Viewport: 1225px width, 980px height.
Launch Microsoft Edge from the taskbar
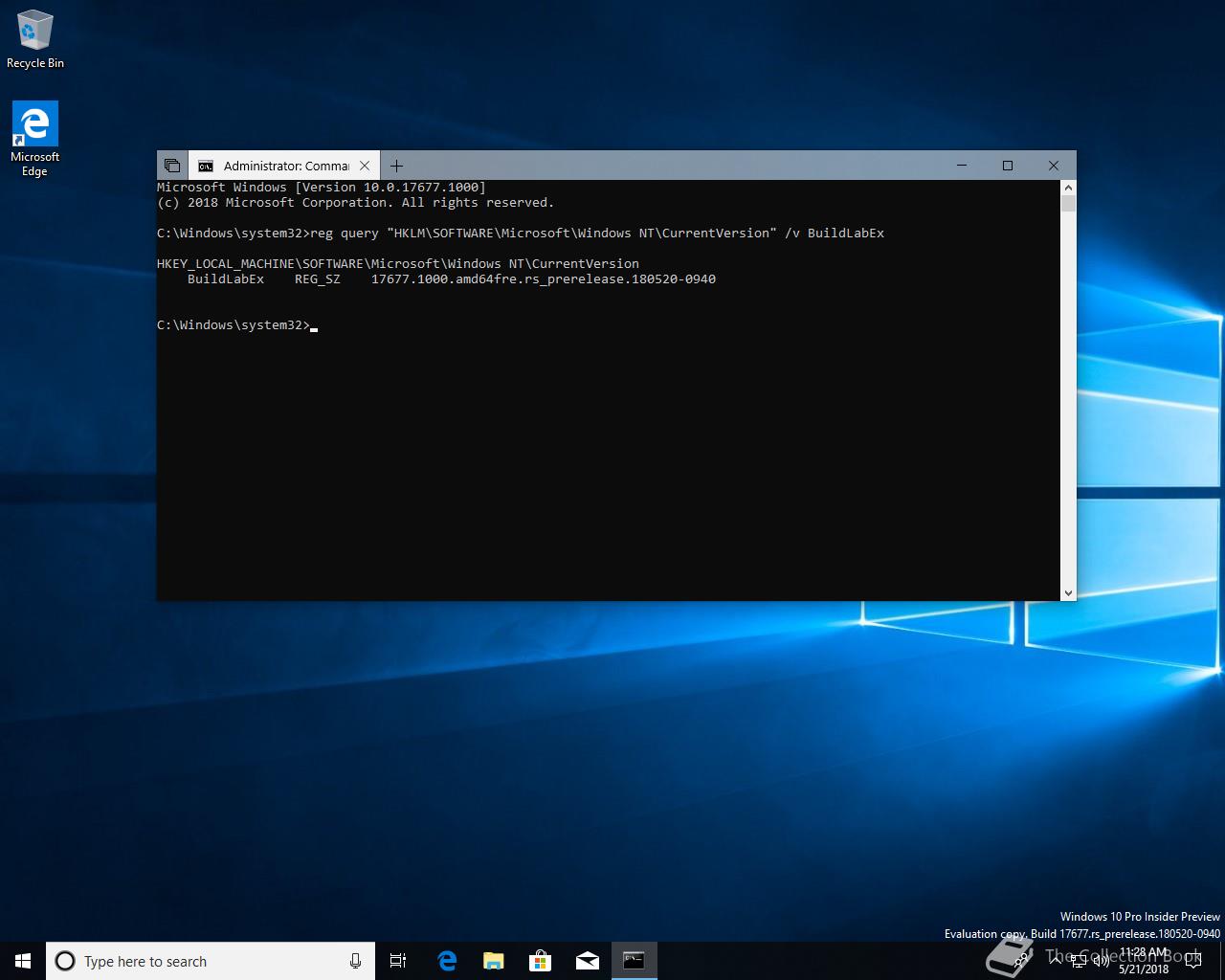coord(447,961)
